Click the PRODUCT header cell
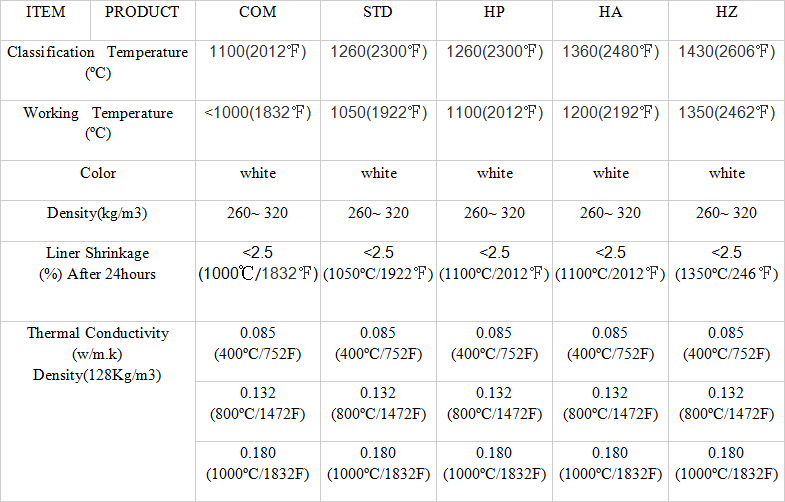Image resolution: width=785 pixels, height=502 pixels. coord(142,13)
